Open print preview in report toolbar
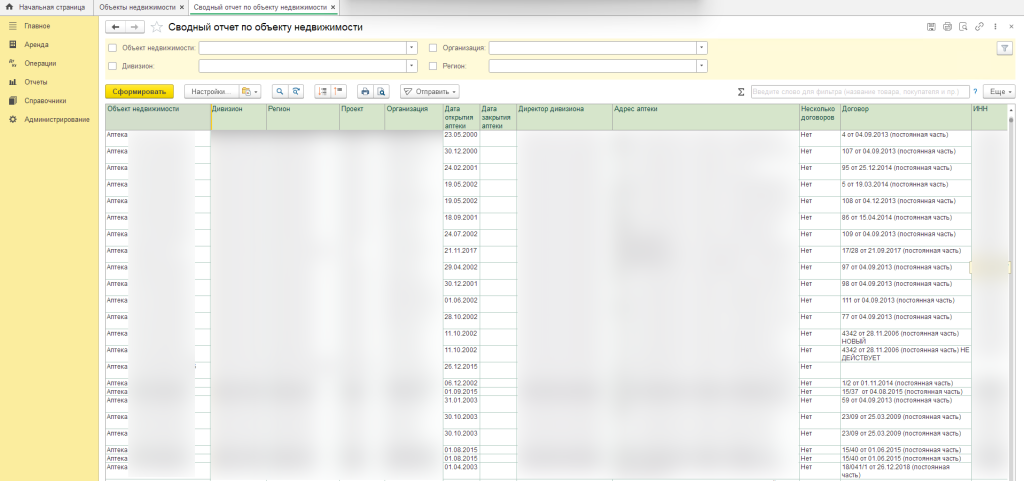1024x481 pixels. [x=381, y=91]
